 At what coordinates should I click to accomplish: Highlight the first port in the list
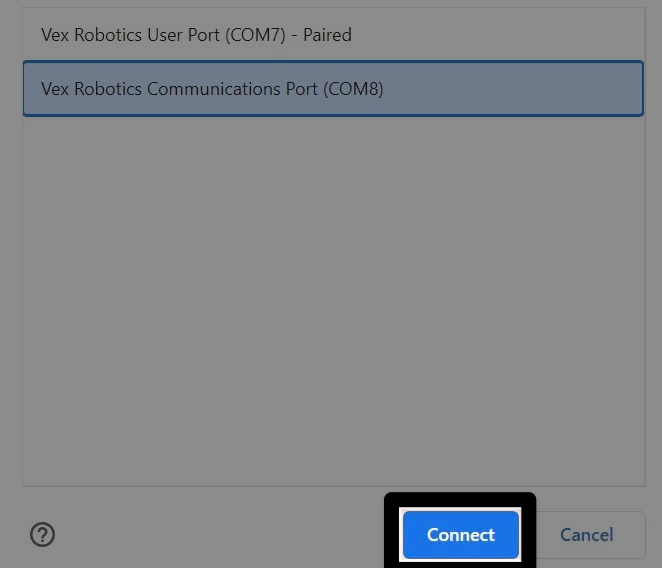[x=333, y=35]
